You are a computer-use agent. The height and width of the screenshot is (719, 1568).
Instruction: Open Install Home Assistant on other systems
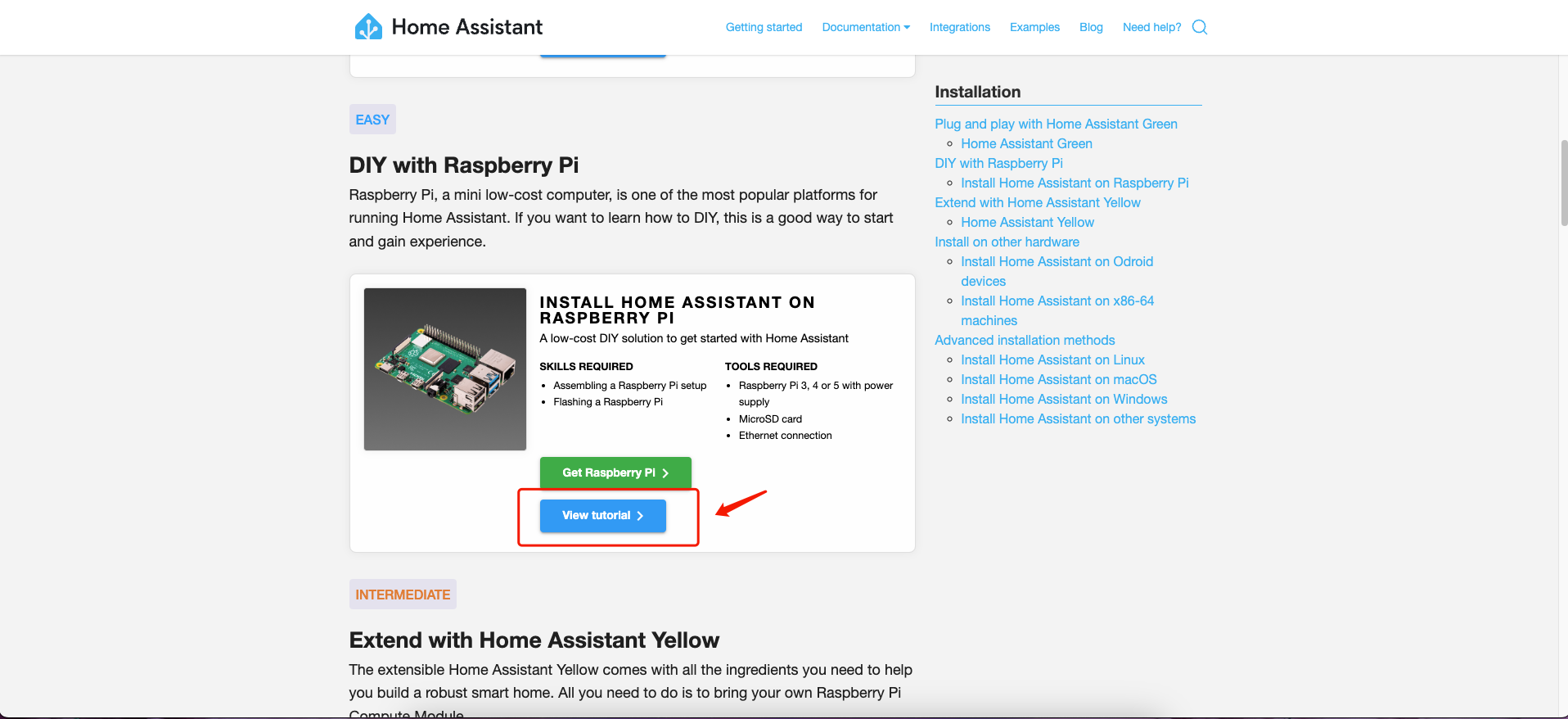[x=1078, y=418]
